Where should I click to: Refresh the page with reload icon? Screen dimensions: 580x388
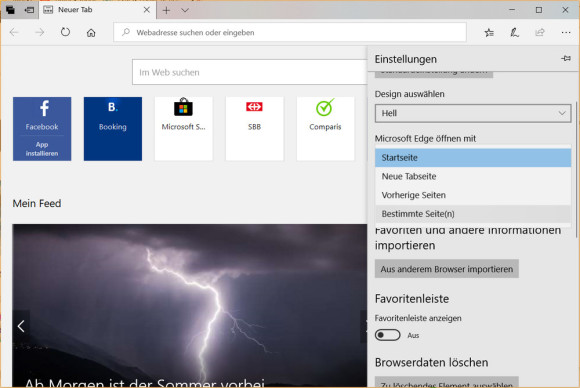point(65,33)
